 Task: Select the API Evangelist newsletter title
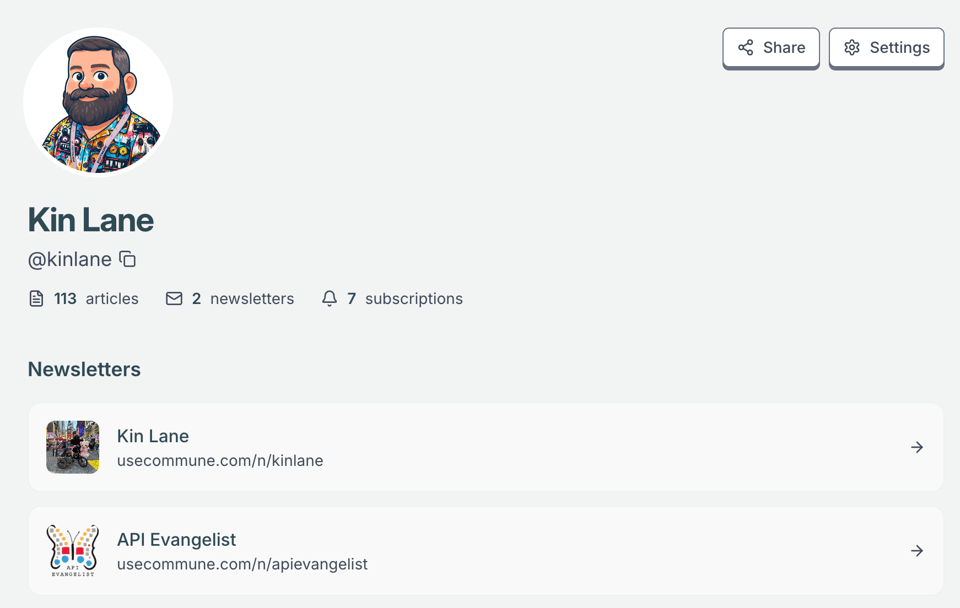tap(176, 540)
